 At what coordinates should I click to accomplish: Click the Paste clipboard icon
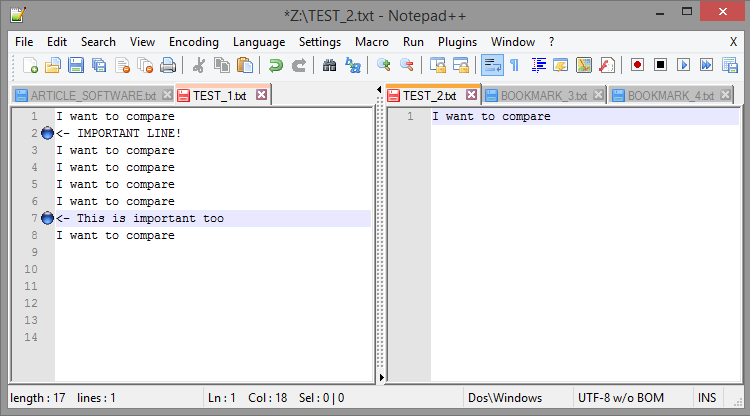coord(245,65)
